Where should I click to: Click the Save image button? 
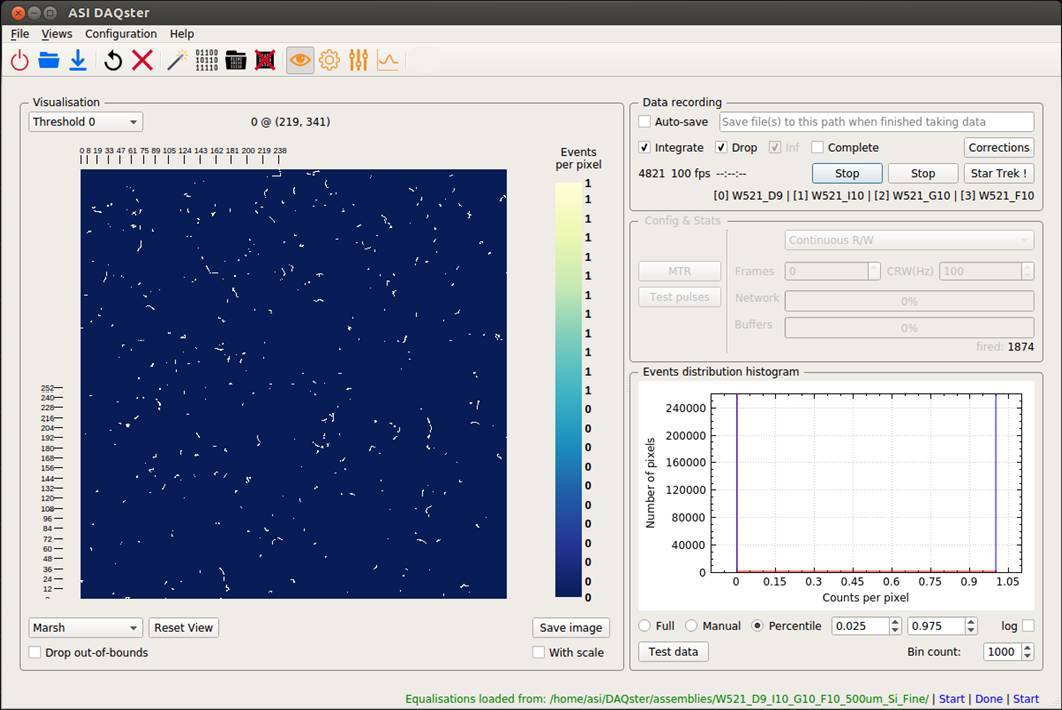571,628
